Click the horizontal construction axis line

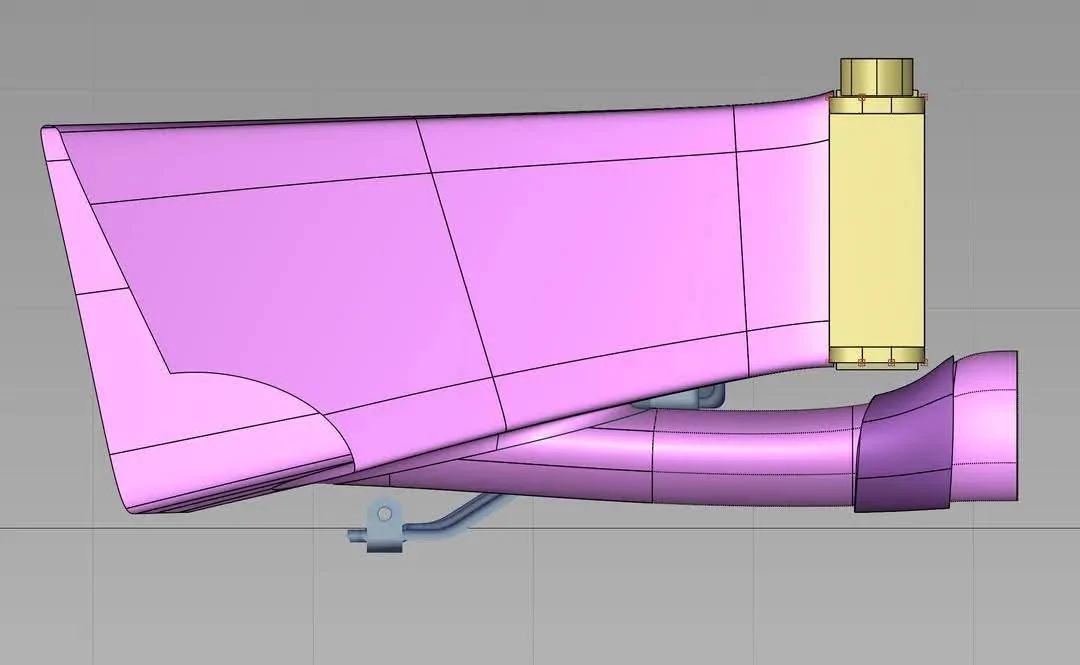click(200, 527)
